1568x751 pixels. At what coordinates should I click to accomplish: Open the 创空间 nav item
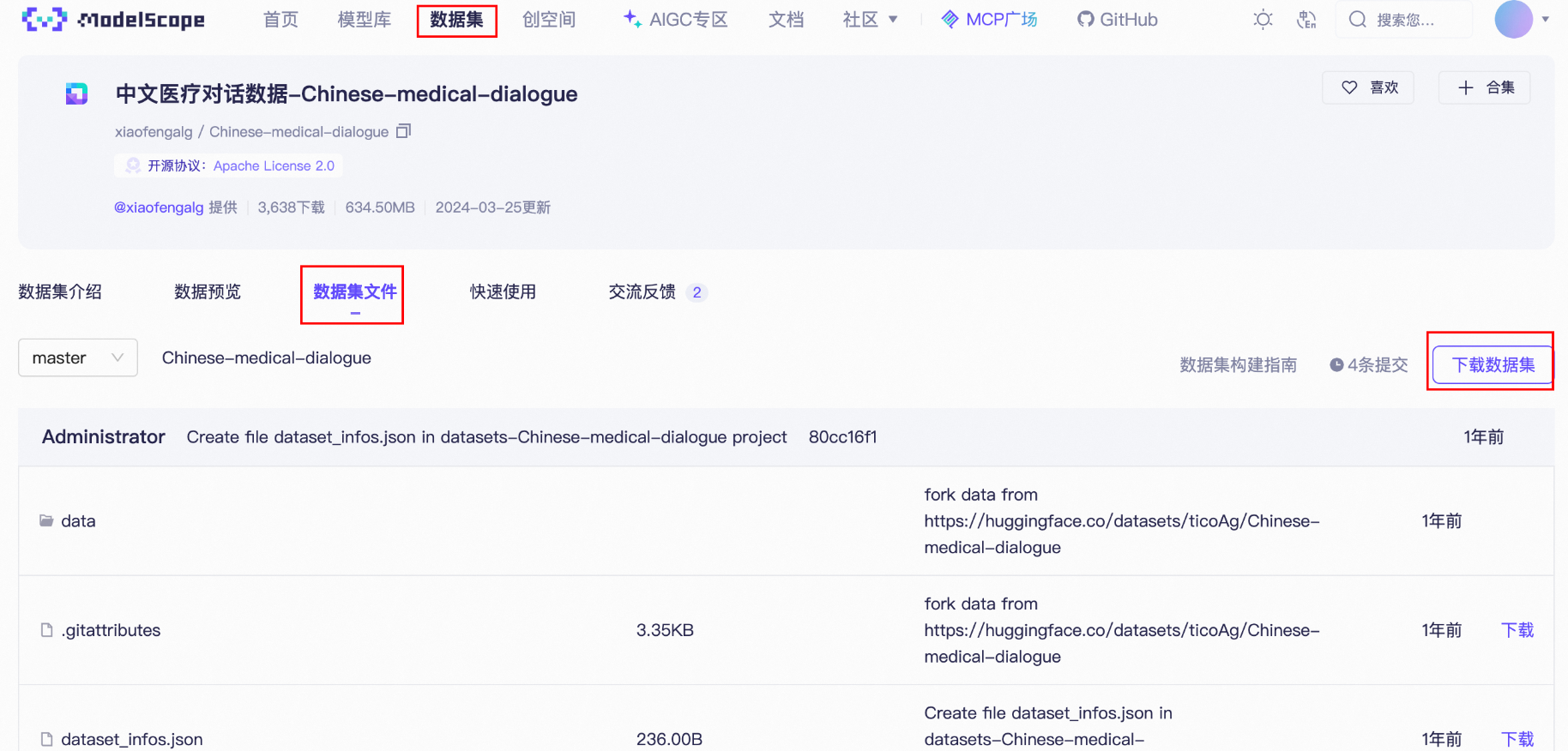[549, 20]
